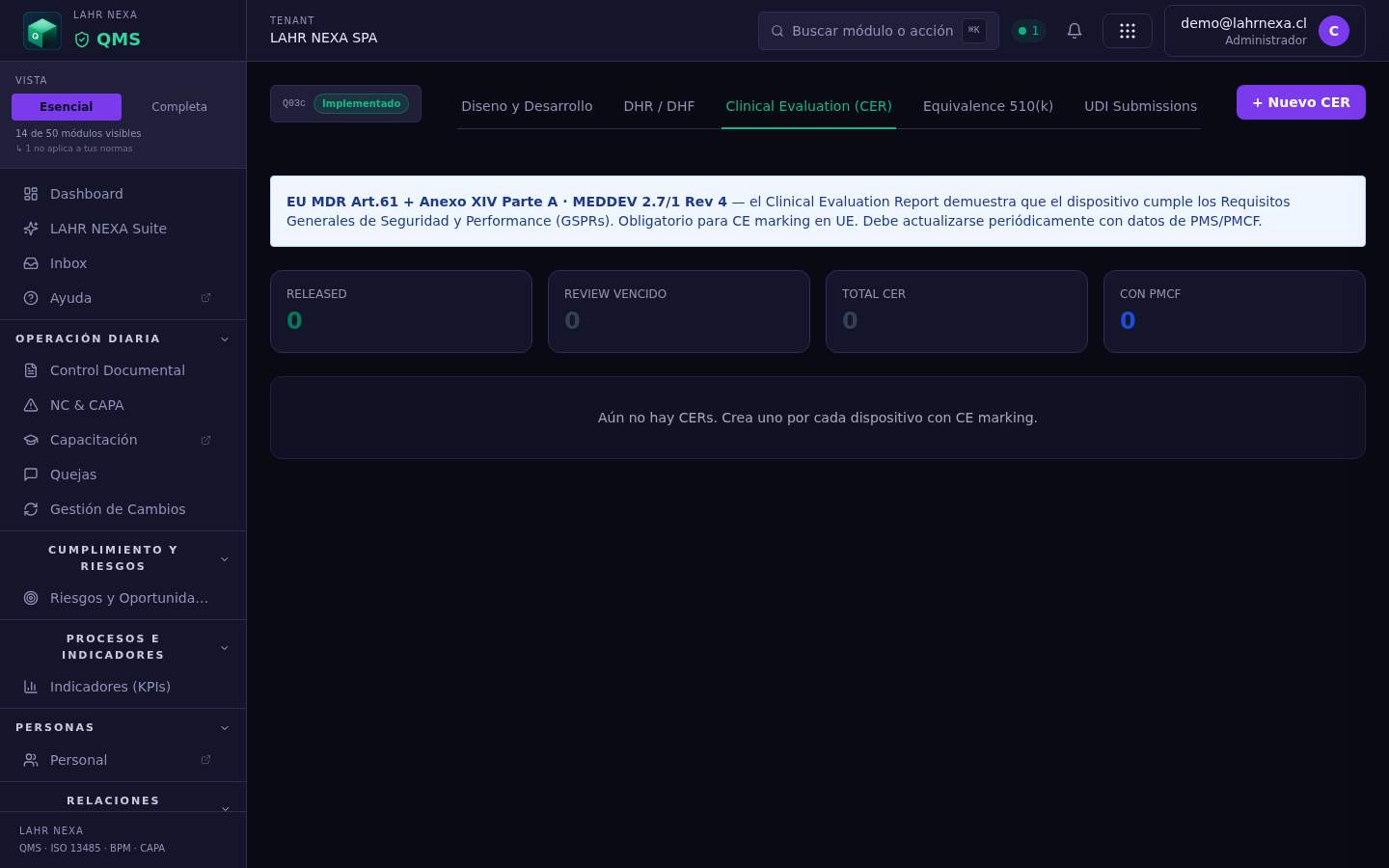Image resolution: width=1389 pixels, height=868 pixels.
Task: Click external link icon next to Ayuda
Action: (205, 298)
